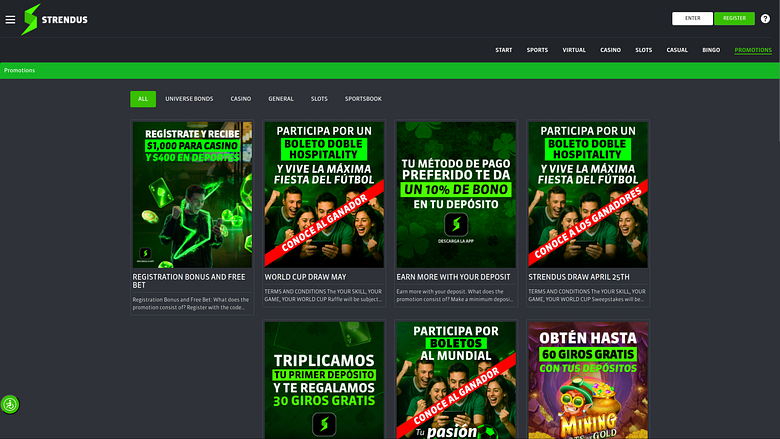Open the 60 giros gratis Mining banner

tap(588, 380)
